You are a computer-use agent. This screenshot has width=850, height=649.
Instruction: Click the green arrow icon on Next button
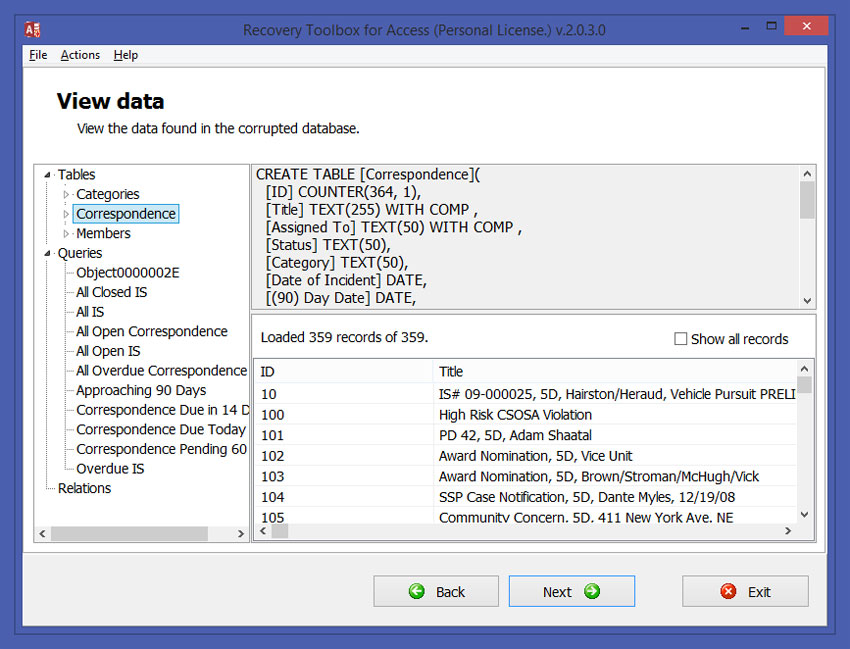(x=592, y=592)
